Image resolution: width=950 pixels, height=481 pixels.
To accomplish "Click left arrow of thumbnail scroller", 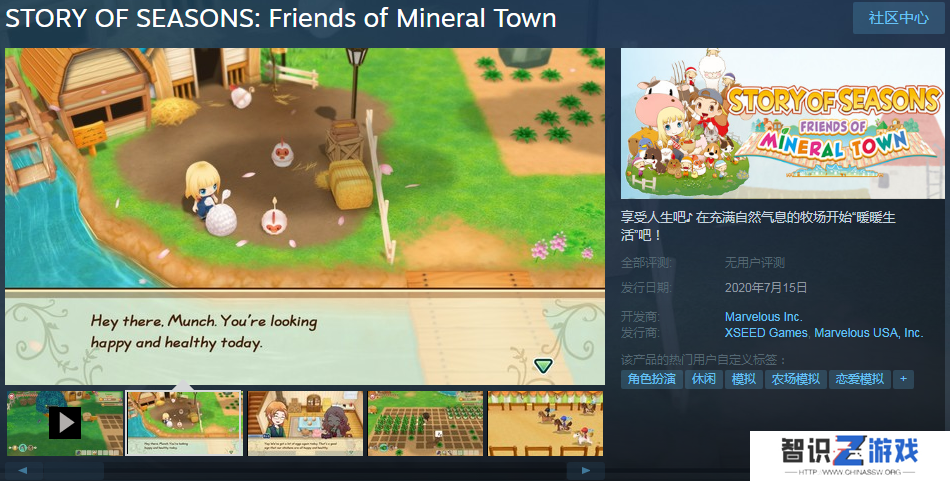I will click(x=23, y=471).
